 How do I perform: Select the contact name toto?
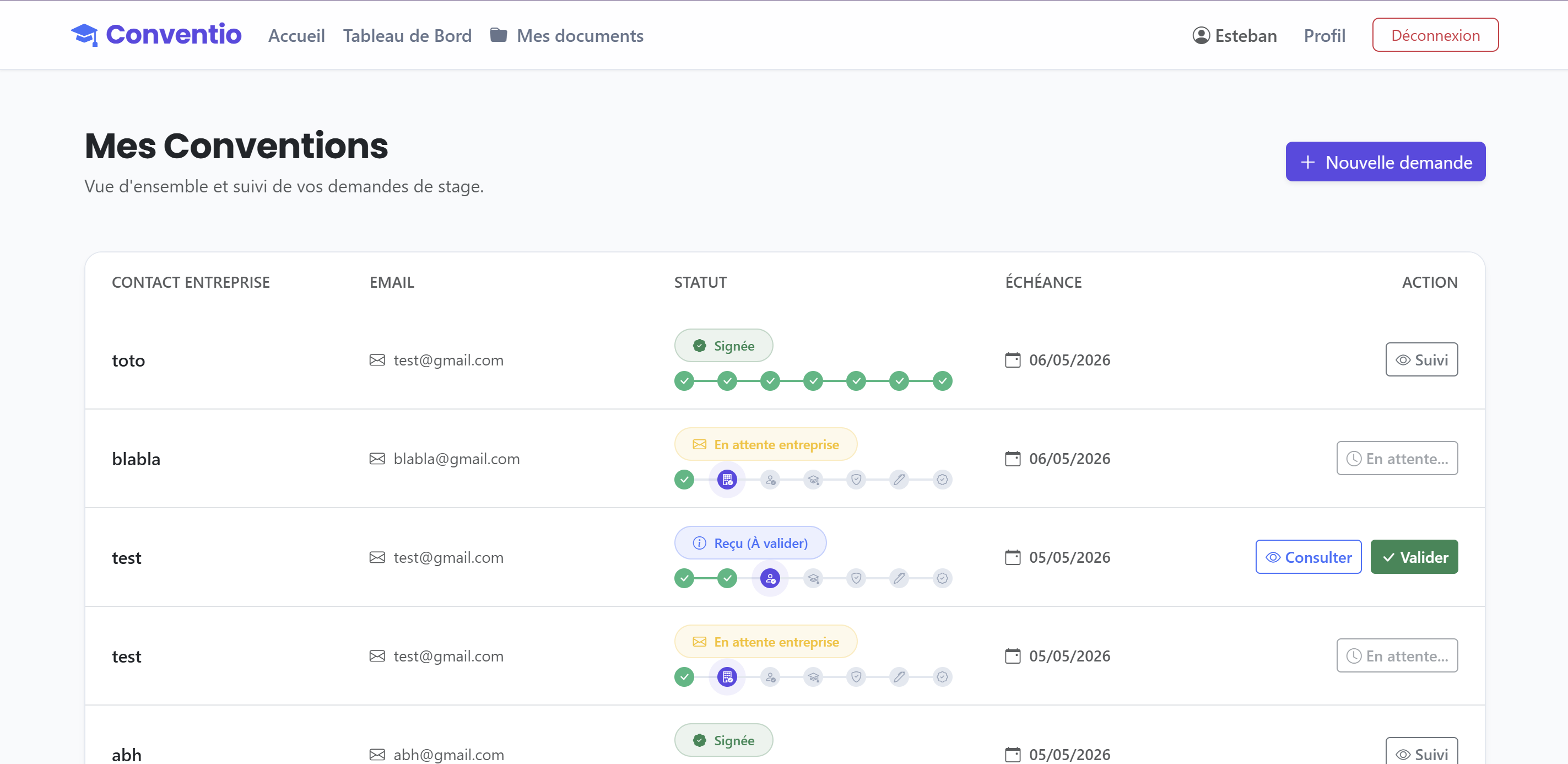[x=128, y=361]
